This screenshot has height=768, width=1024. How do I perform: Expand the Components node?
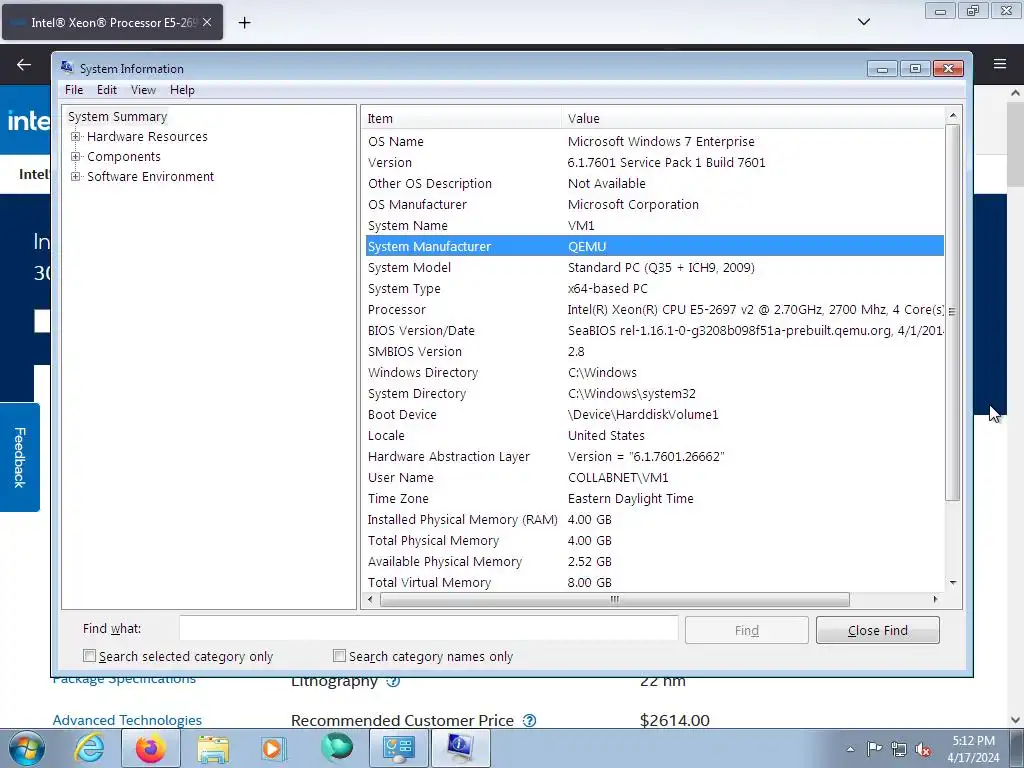pos(76,157)
